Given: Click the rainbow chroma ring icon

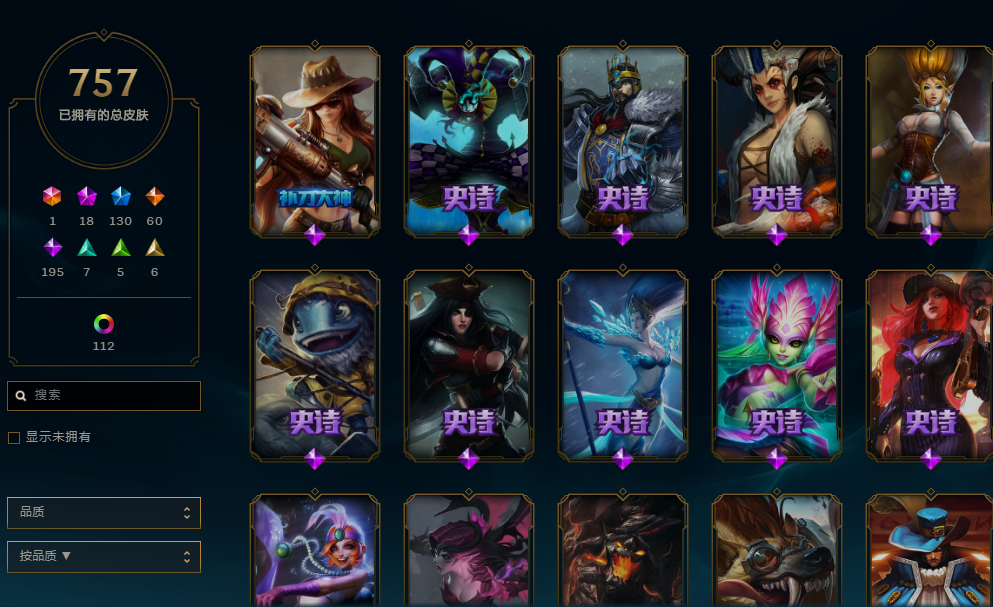Looking at the screenshot, I should tap(104, 324).
